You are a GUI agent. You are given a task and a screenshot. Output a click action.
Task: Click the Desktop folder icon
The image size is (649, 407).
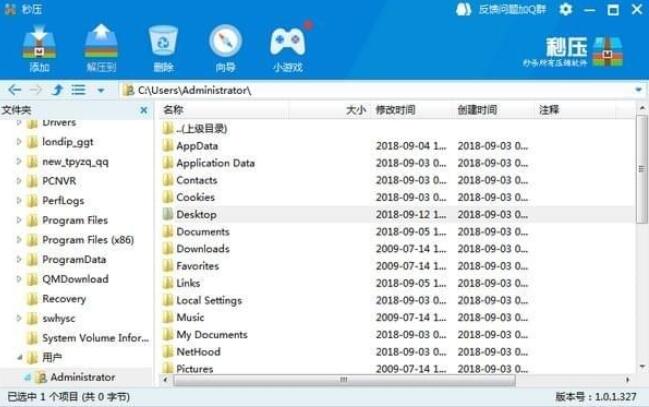[168, 214]
